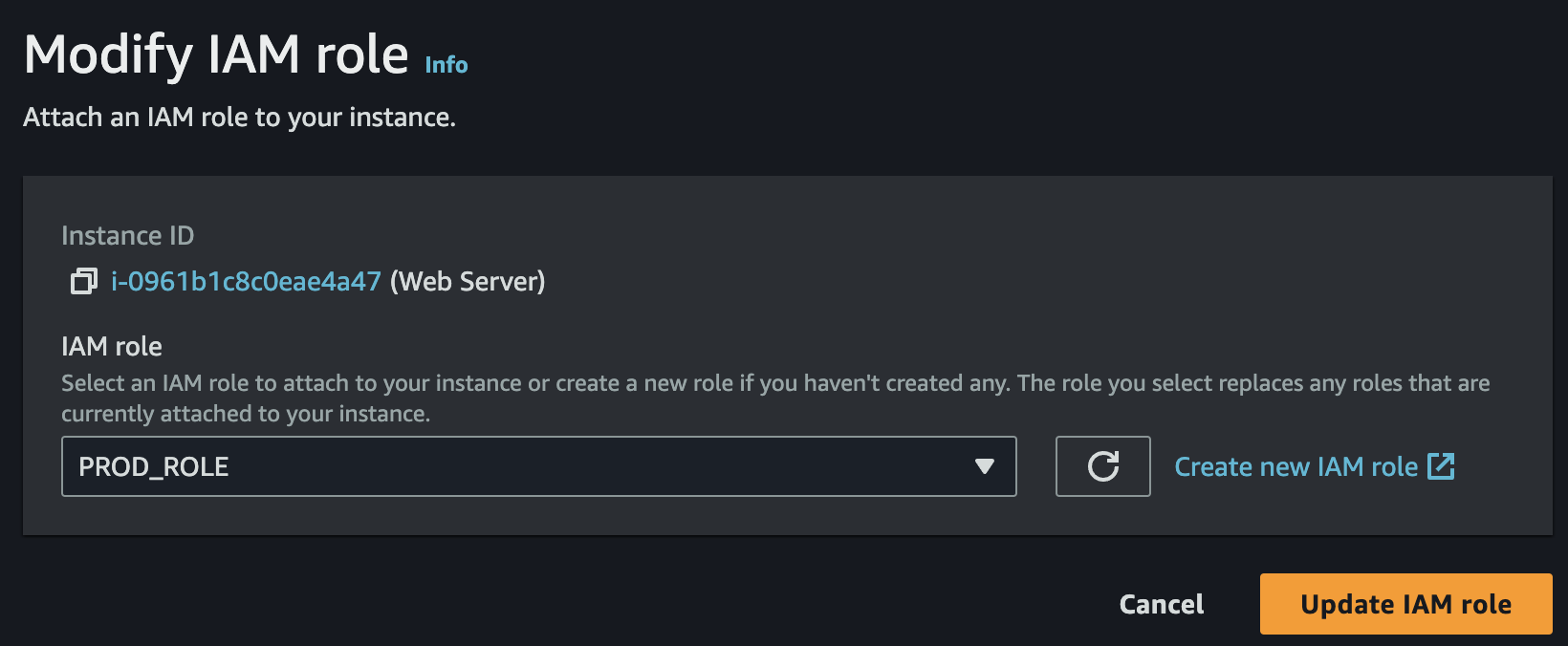This screenshot has height=646, width=1568.
Task: Click the dropdown triangle in the IAM role selector
Action: (x=984, y=466)
